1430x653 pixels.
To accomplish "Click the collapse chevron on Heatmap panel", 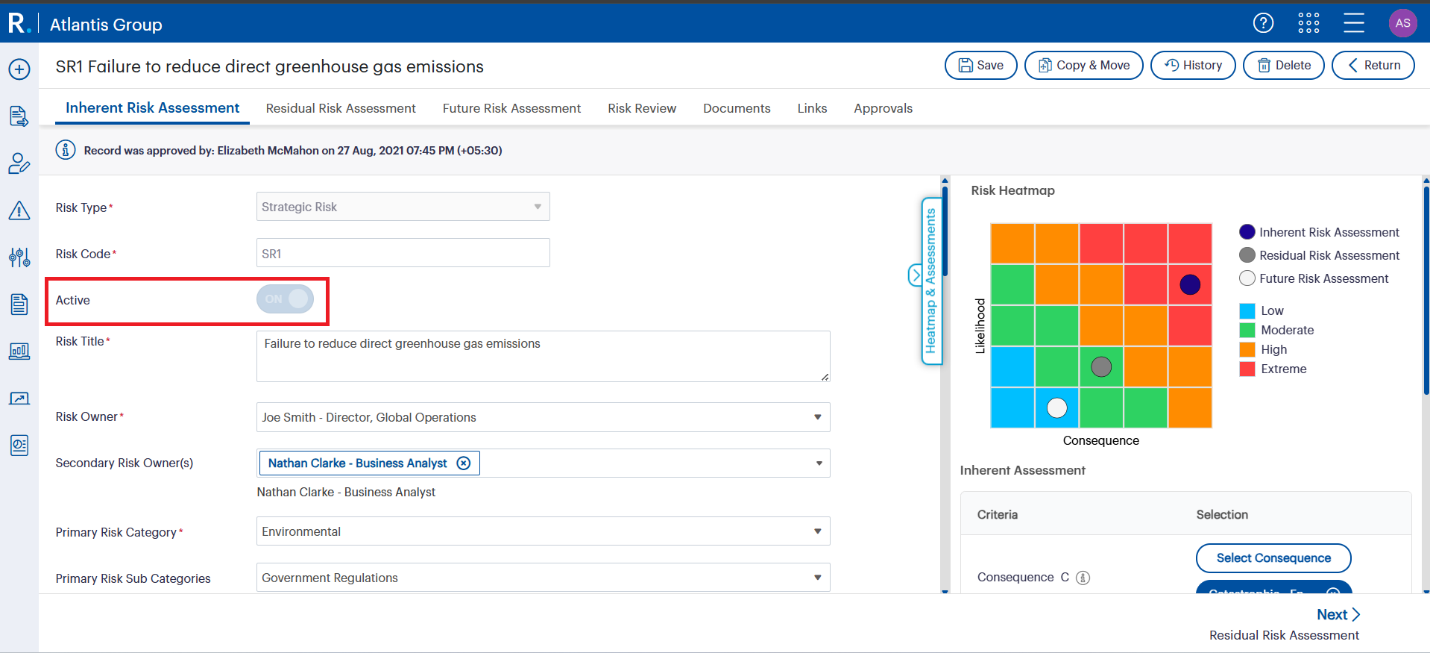I will pos(915,275).
